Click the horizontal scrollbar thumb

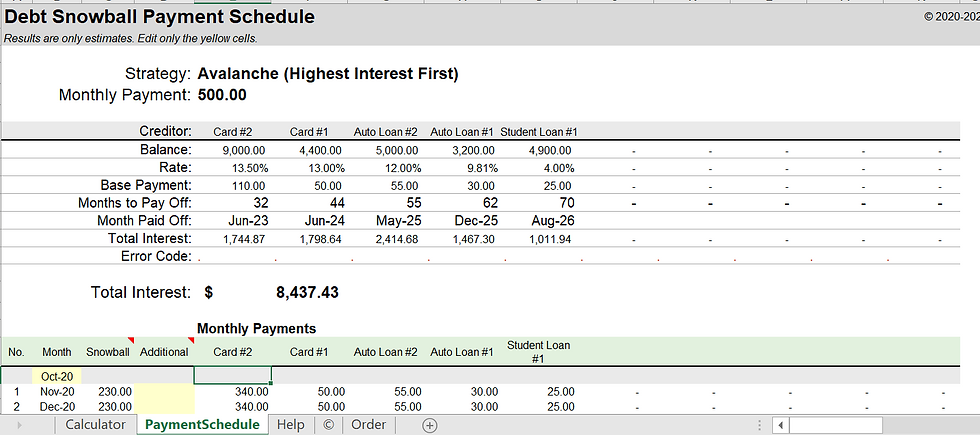836,426
